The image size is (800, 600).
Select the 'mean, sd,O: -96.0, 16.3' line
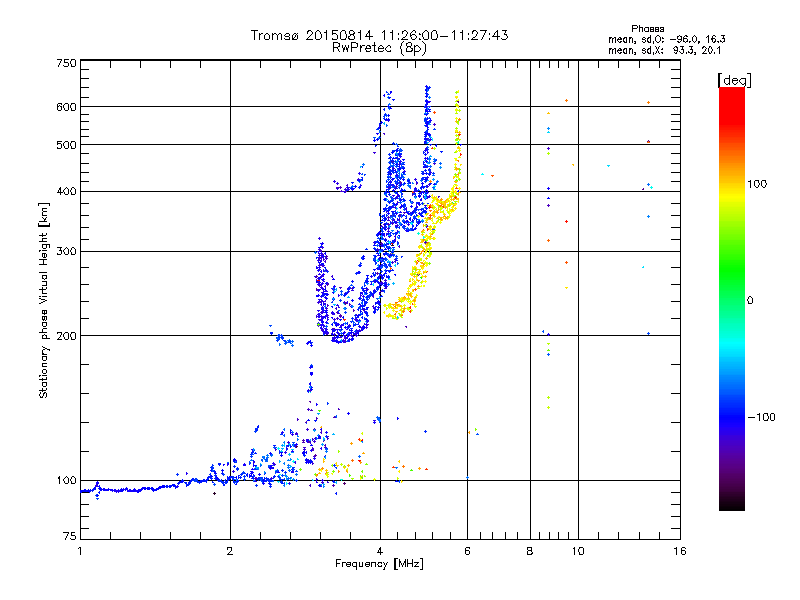click(x=666, y=39)
